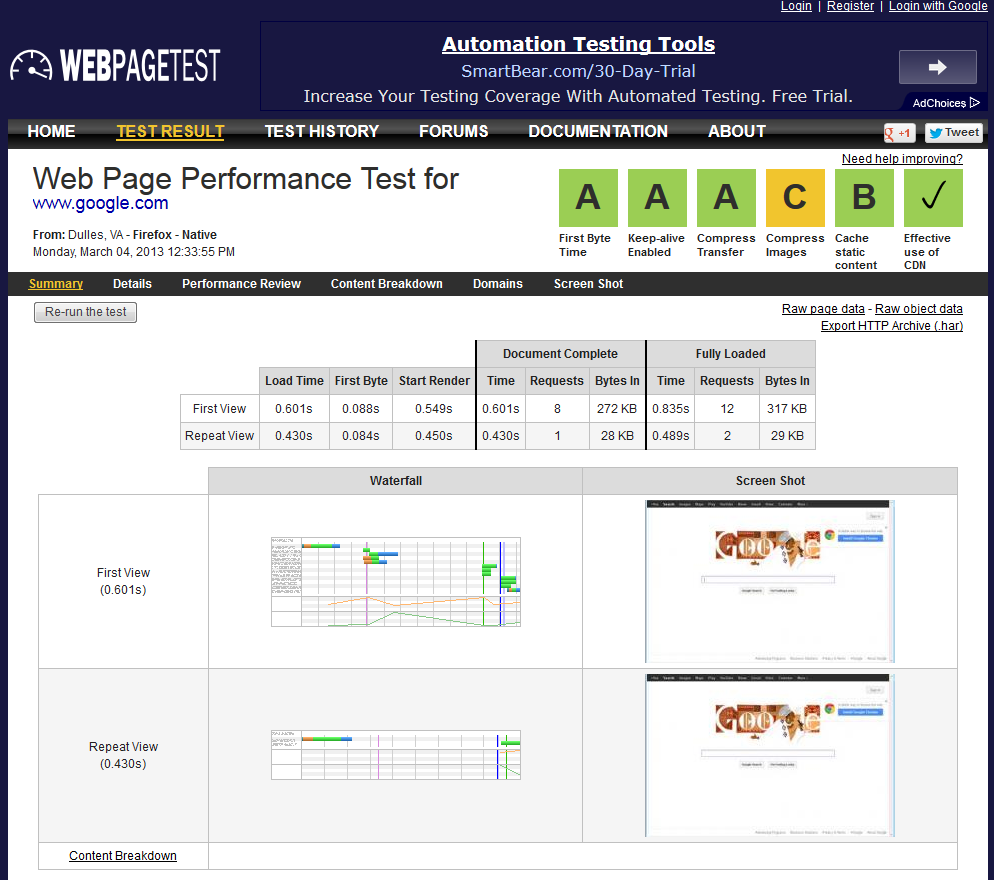Click the First View load time 0.601s cell
Viewport: 994px width, 880px height.
tap(294, 409)
